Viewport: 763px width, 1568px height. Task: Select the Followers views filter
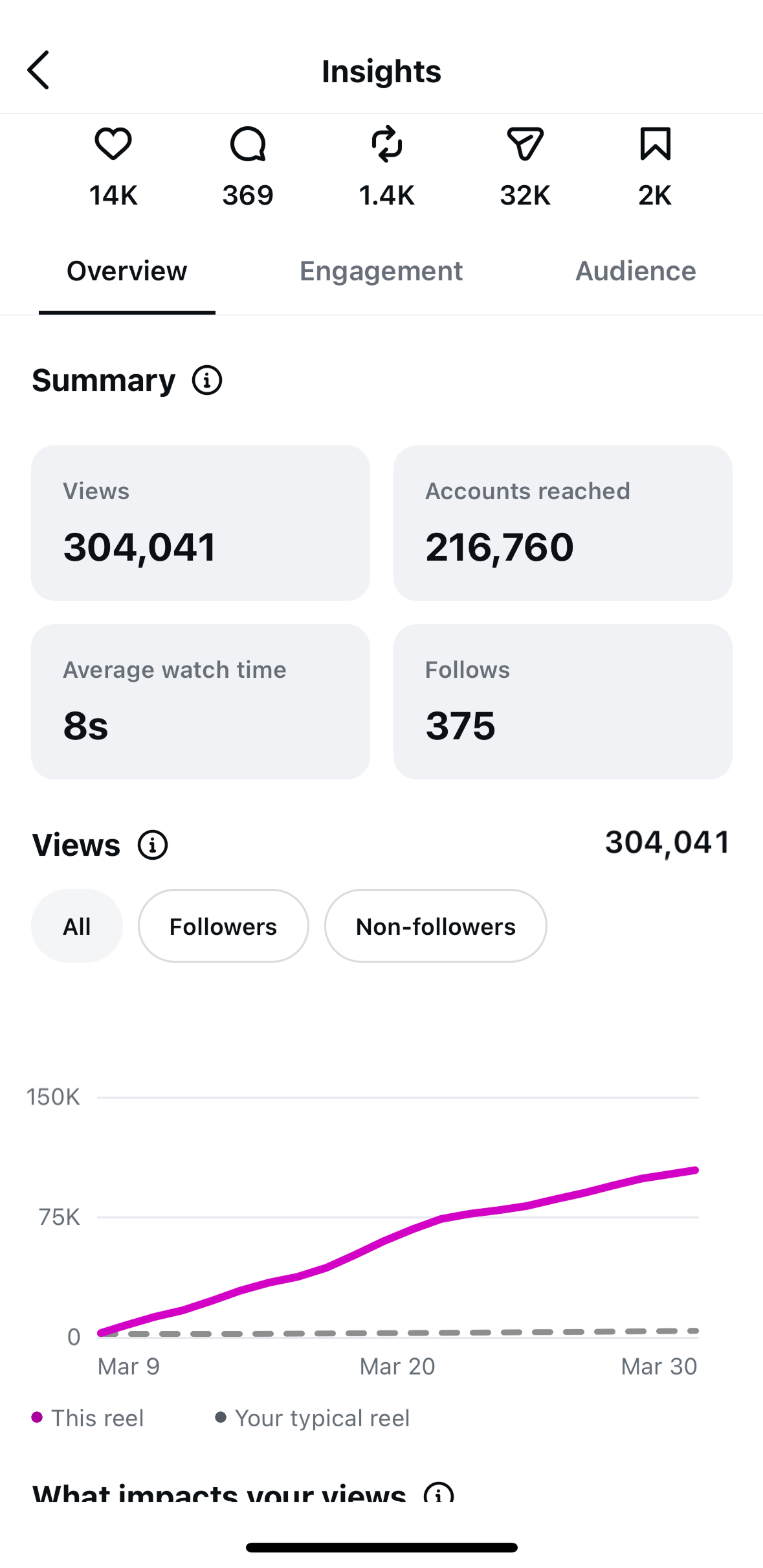click(223, 926)
